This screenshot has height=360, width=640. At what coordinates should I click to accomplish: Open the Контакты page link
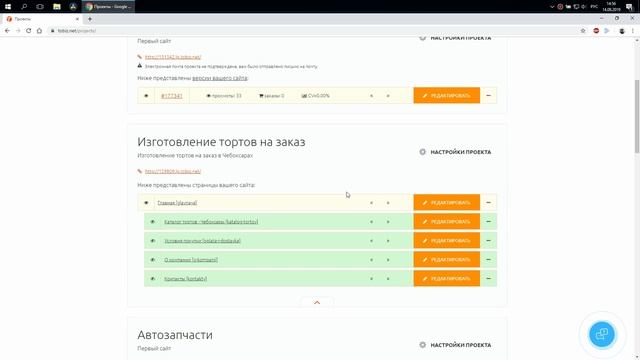(185, 279)
